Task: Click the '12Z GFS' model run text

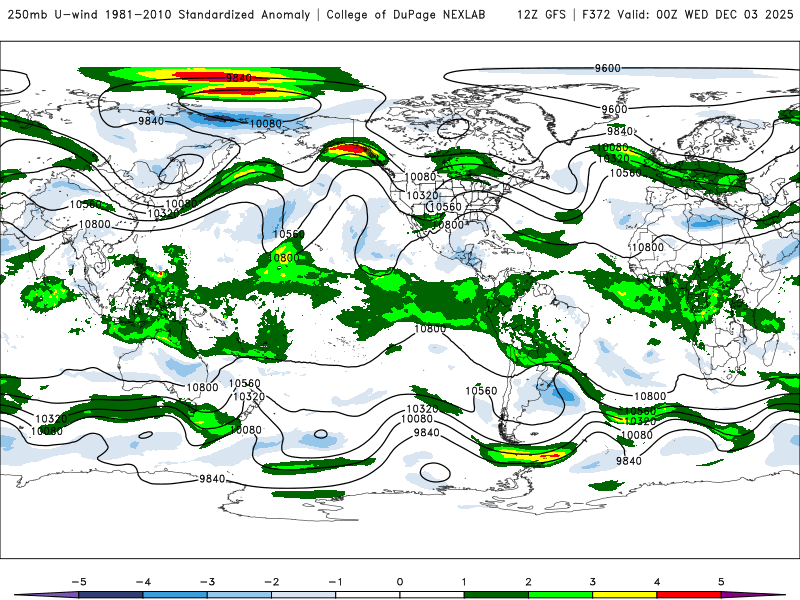Action: tap(541, 15)
